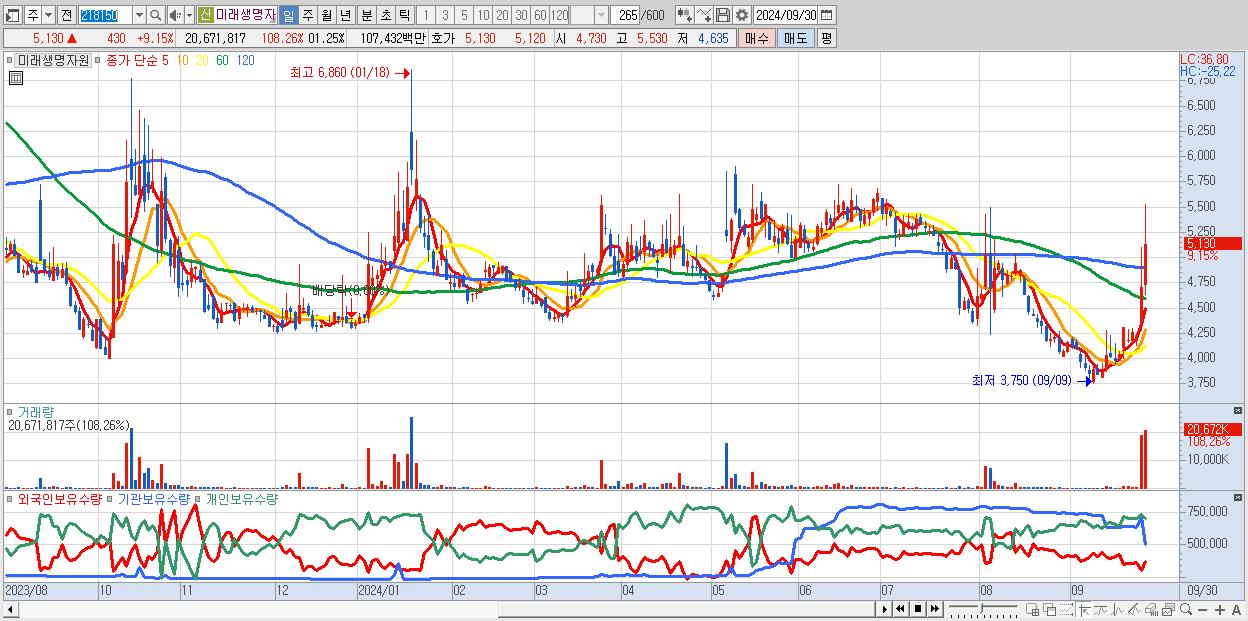
Task: Click the magnifier stock search icon
Action: 156,15
